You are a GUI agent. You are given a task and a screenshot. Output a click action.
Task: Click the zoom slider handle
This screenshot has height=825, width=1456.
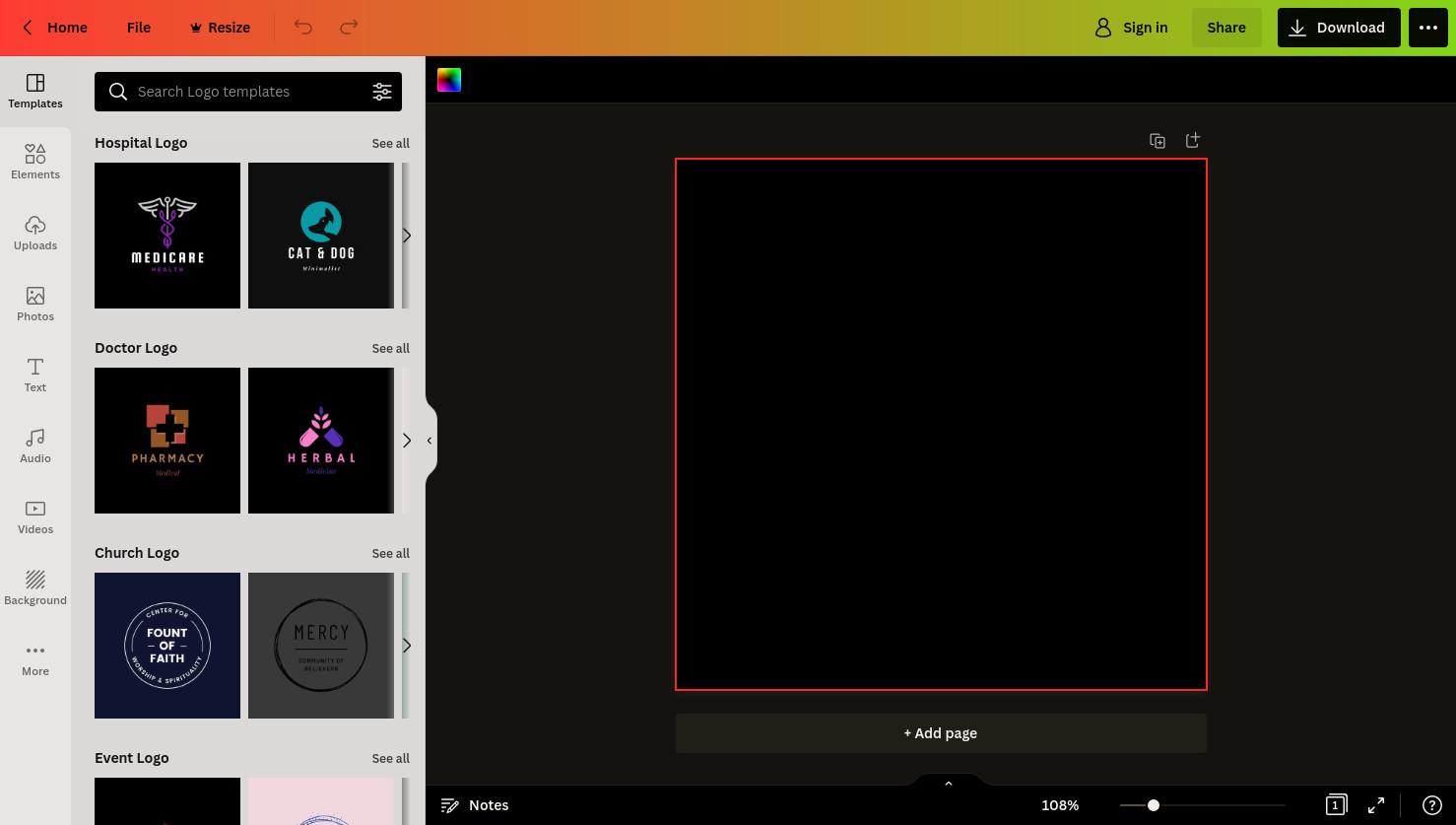click(x=1153, y=805)
